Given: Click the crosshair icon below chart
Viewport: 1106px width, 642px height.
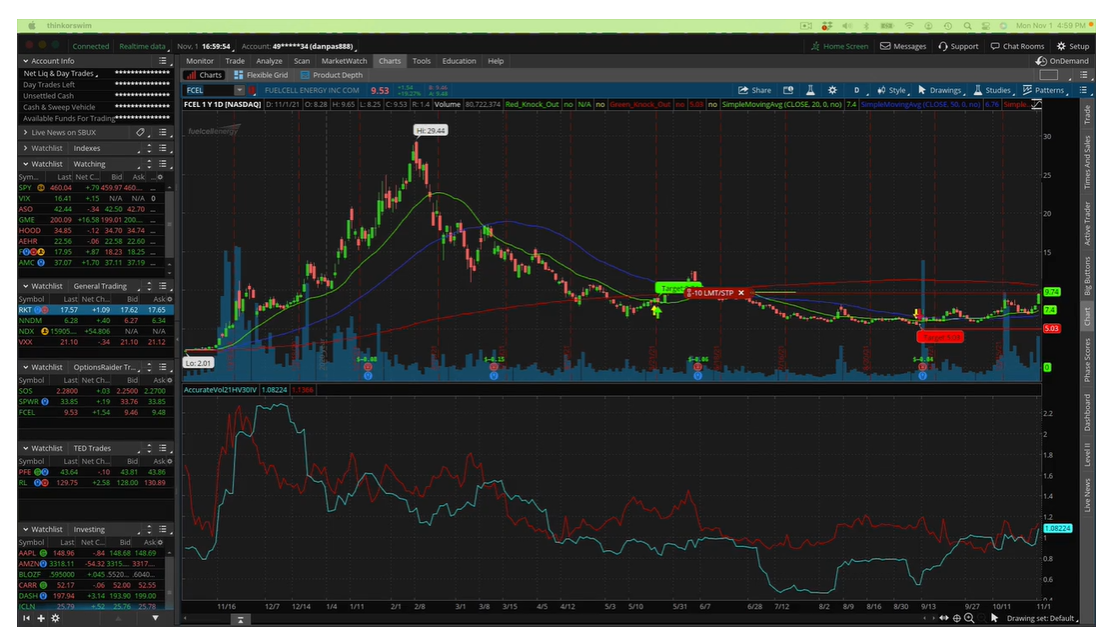Looking at the screenshot, I should coord(956,618).
